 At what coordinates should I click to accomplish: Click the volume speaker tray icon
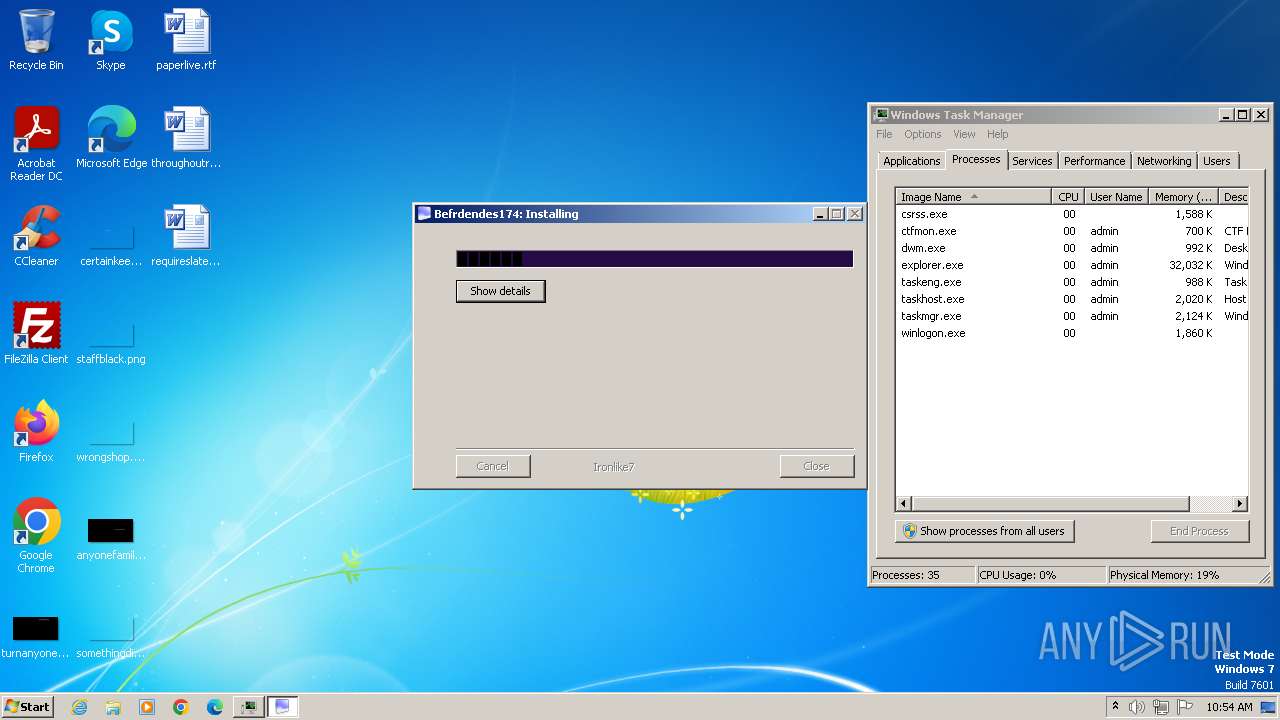1137,707
